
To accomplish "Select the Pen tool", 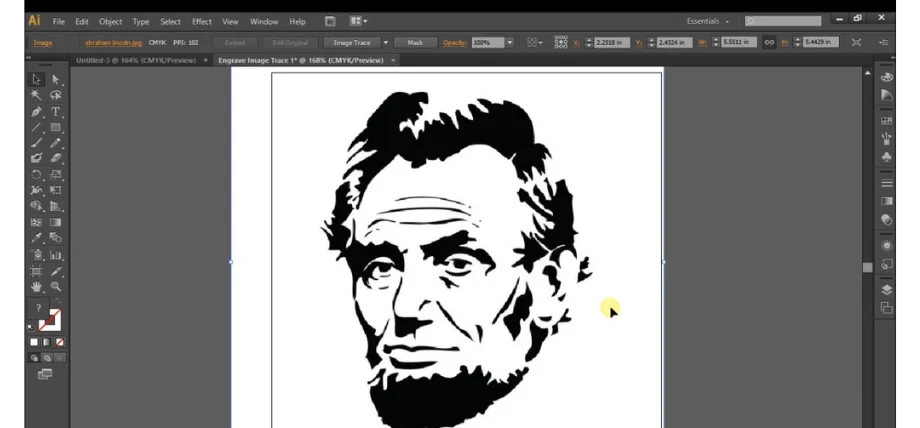I will tap(36, 112).
